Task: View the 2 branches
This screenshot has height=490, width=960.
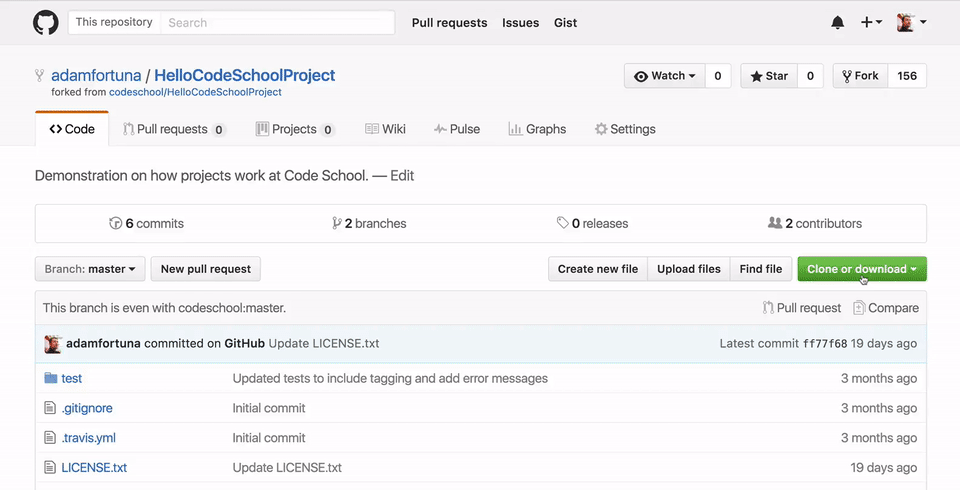Action: pyautogui.click(x=369, y=224)
